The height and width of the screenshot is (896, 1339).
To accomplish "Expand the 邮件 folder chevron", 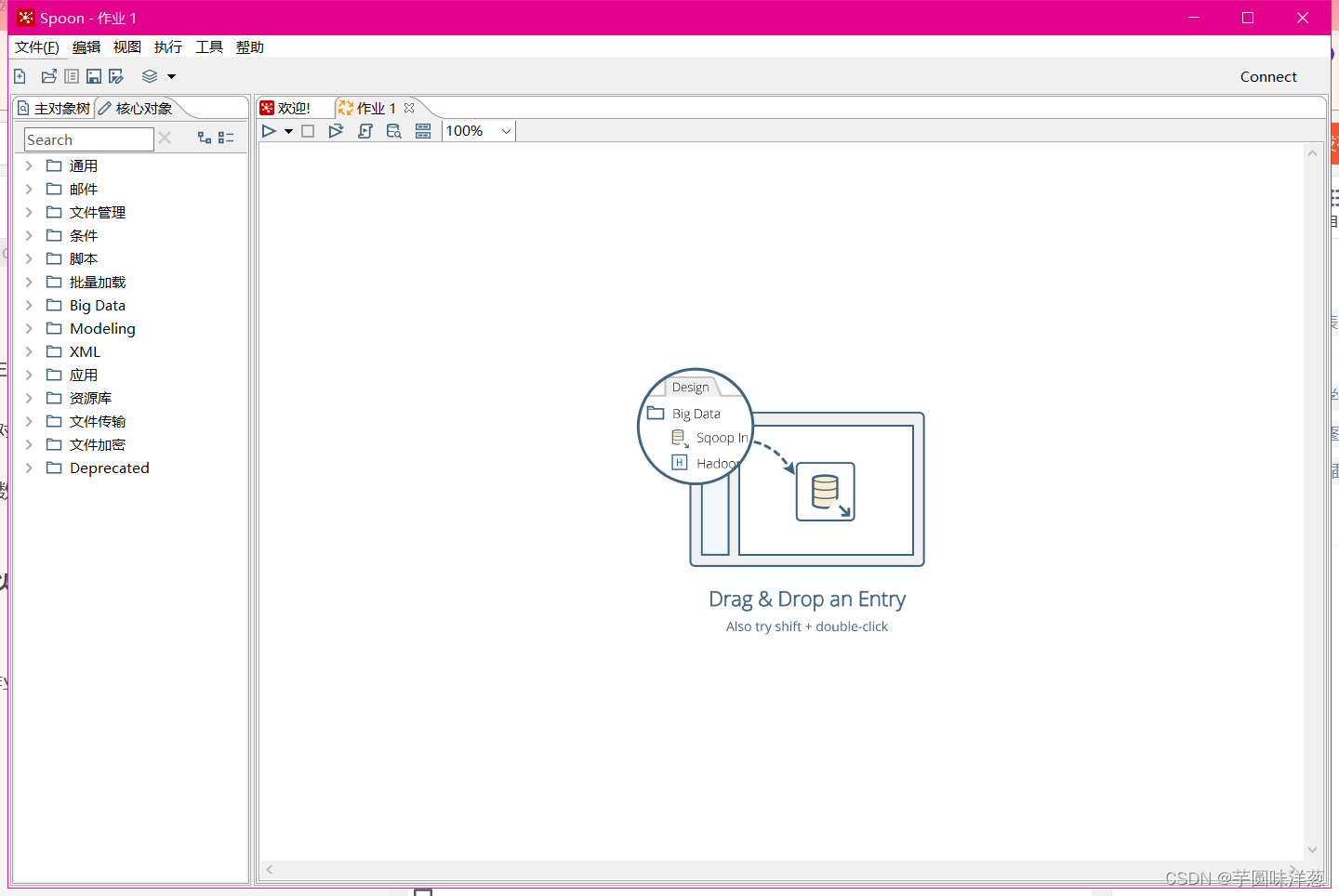I will (x=29, y=189).
